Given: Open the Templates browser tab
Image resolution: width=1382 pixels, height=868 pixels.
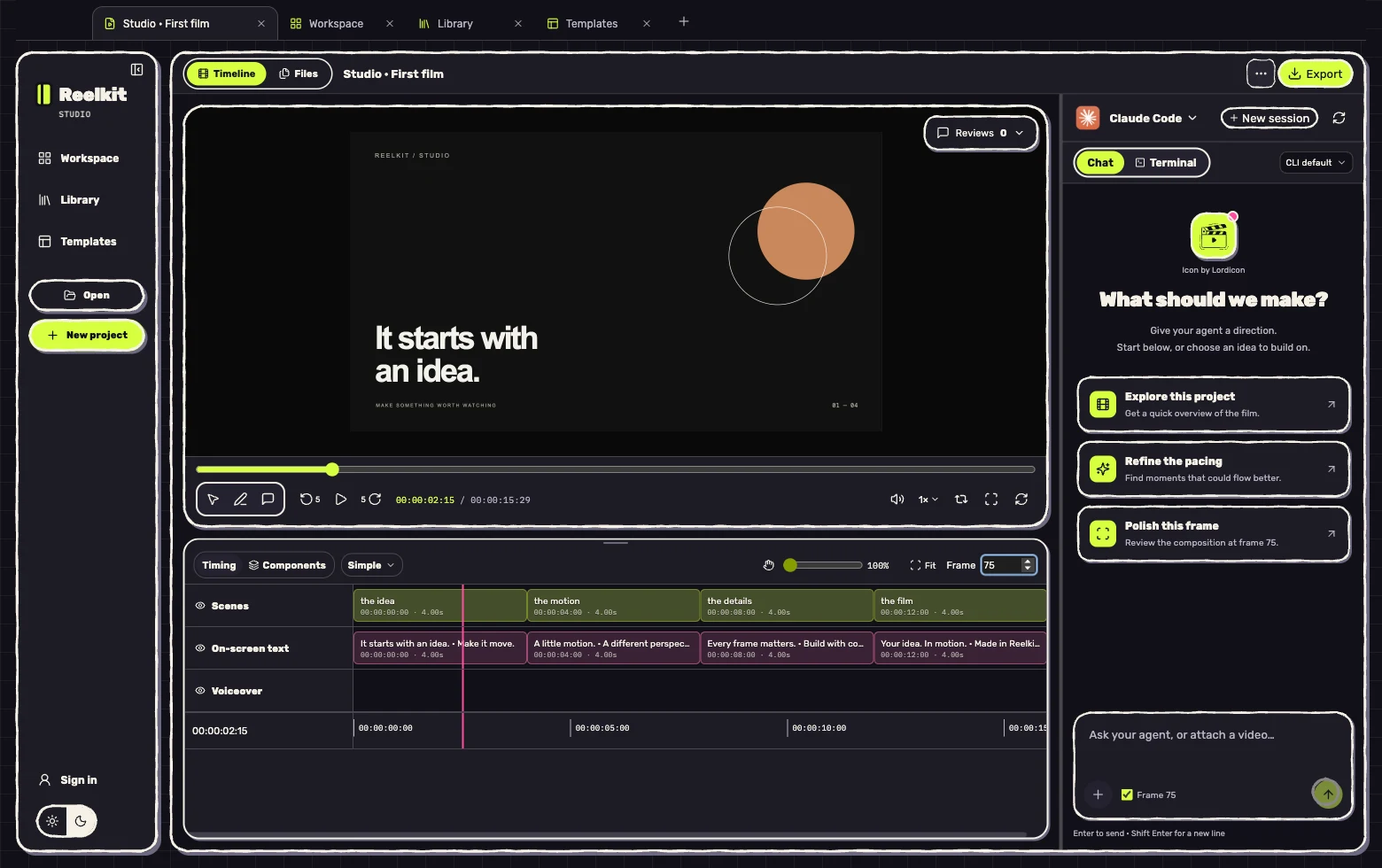Looking at the screenshot, I should click(x=592, y=24).
